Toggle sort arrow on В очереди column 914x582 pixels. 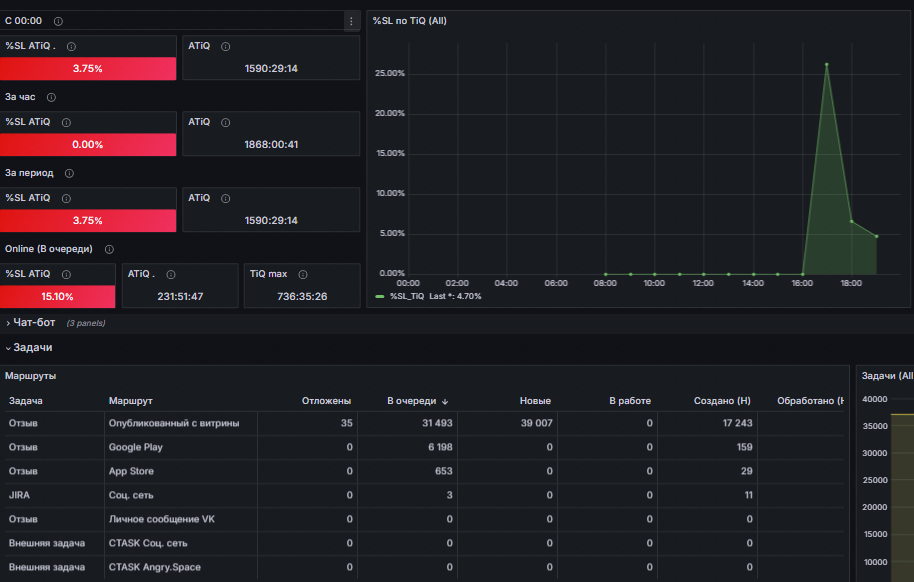pos(445,401)
